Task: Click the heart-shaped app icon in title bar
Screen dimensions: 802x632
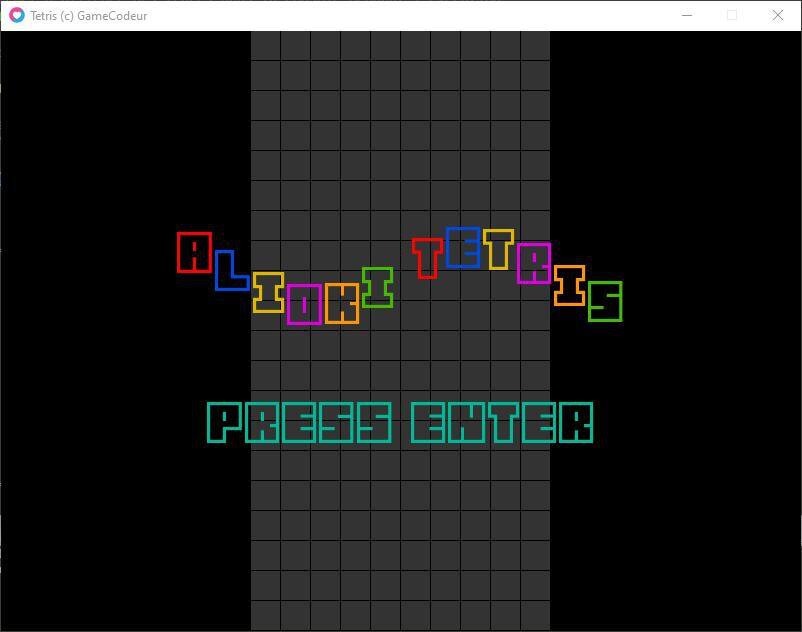Action: coord(17,15)
